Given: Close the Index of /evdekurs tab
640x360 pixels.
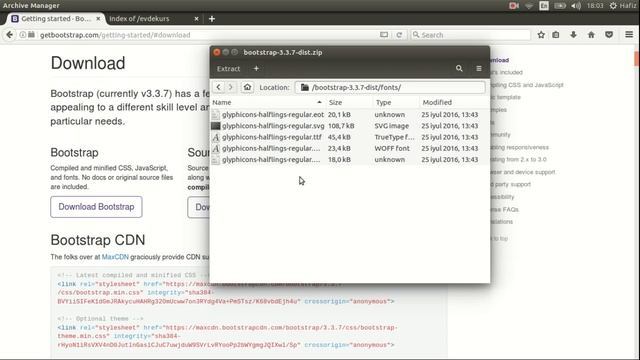Looking at the screenshot, I should [196, 19].
